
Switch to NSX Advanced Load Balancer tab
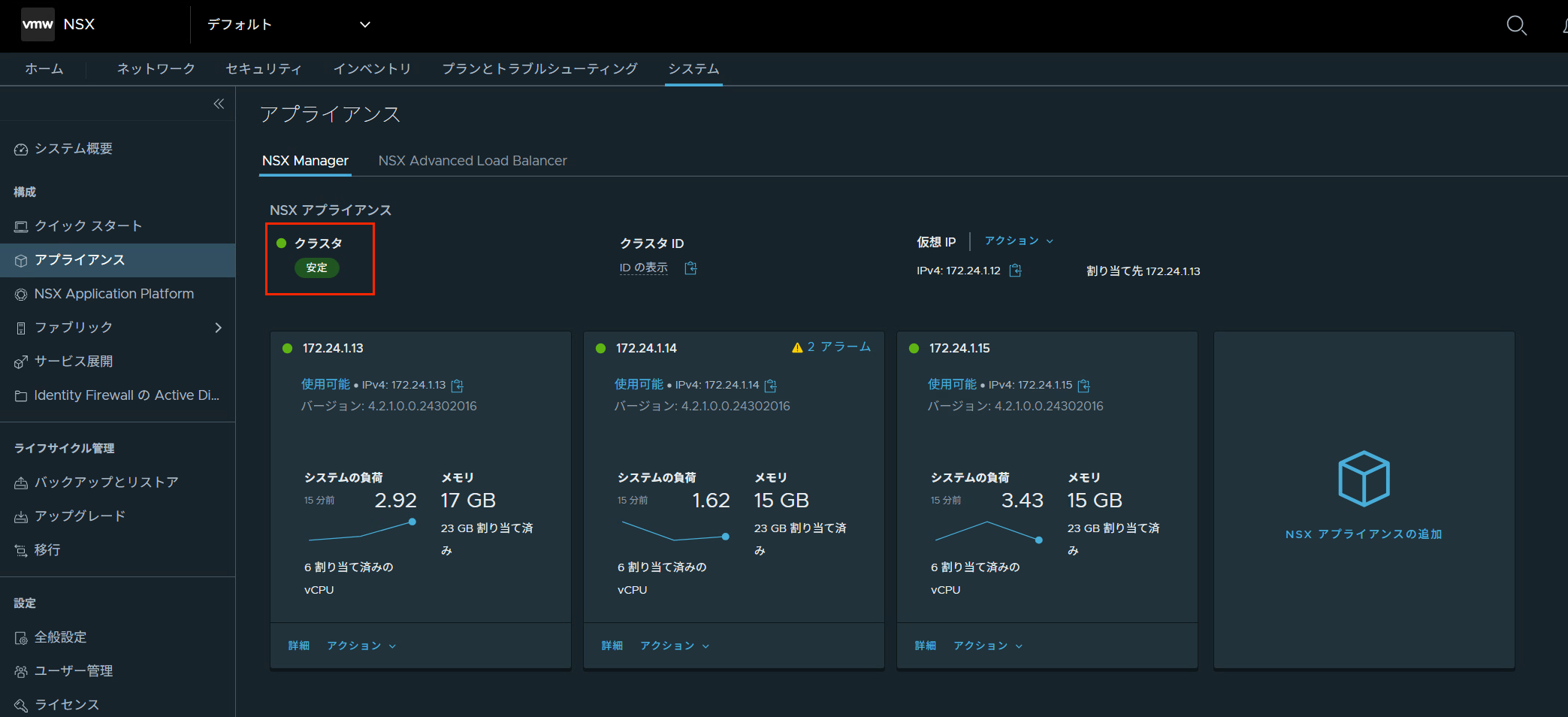tap(473, 161)
